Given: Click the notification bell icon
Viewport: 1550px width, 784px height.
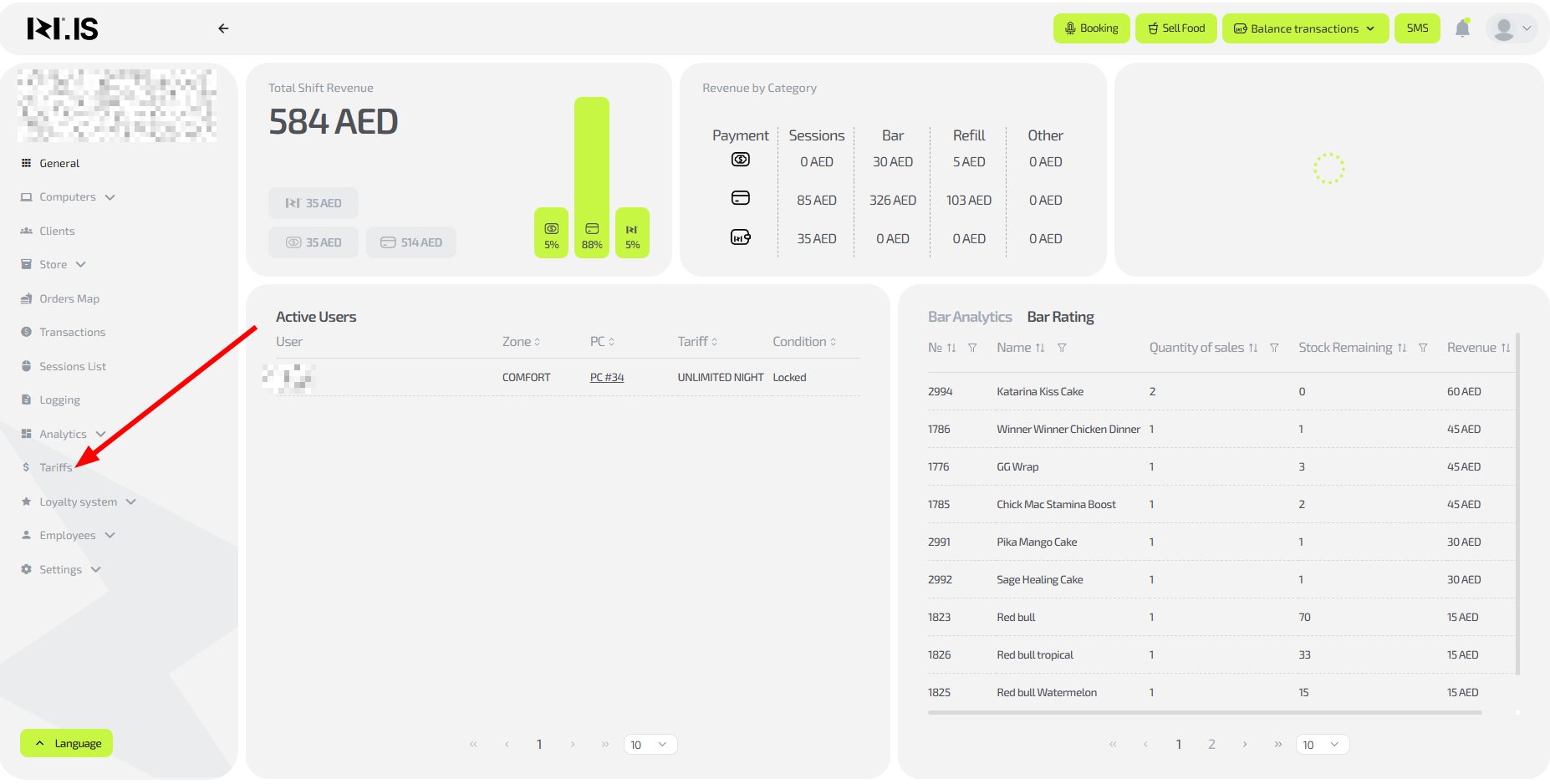Looking at the screenshot, I should (x=1462, y=28).
